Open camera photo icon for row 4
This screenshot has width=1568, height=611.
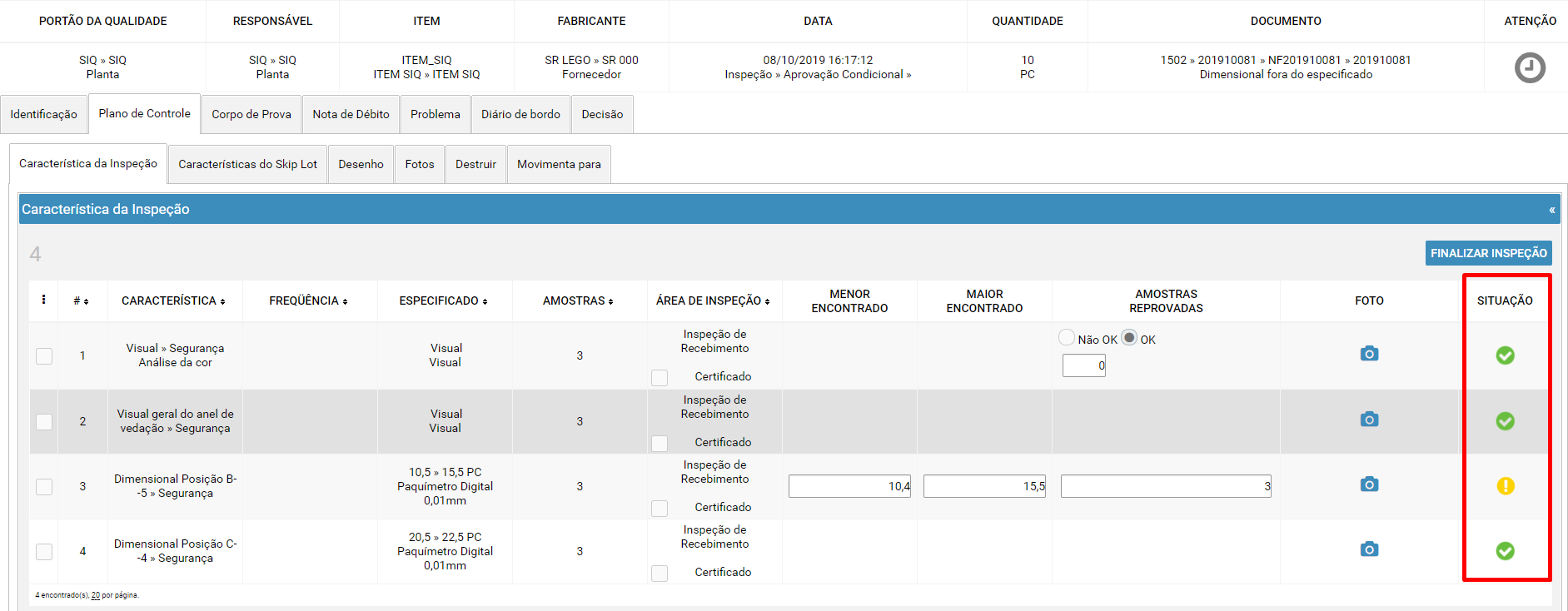point(1369,549)
